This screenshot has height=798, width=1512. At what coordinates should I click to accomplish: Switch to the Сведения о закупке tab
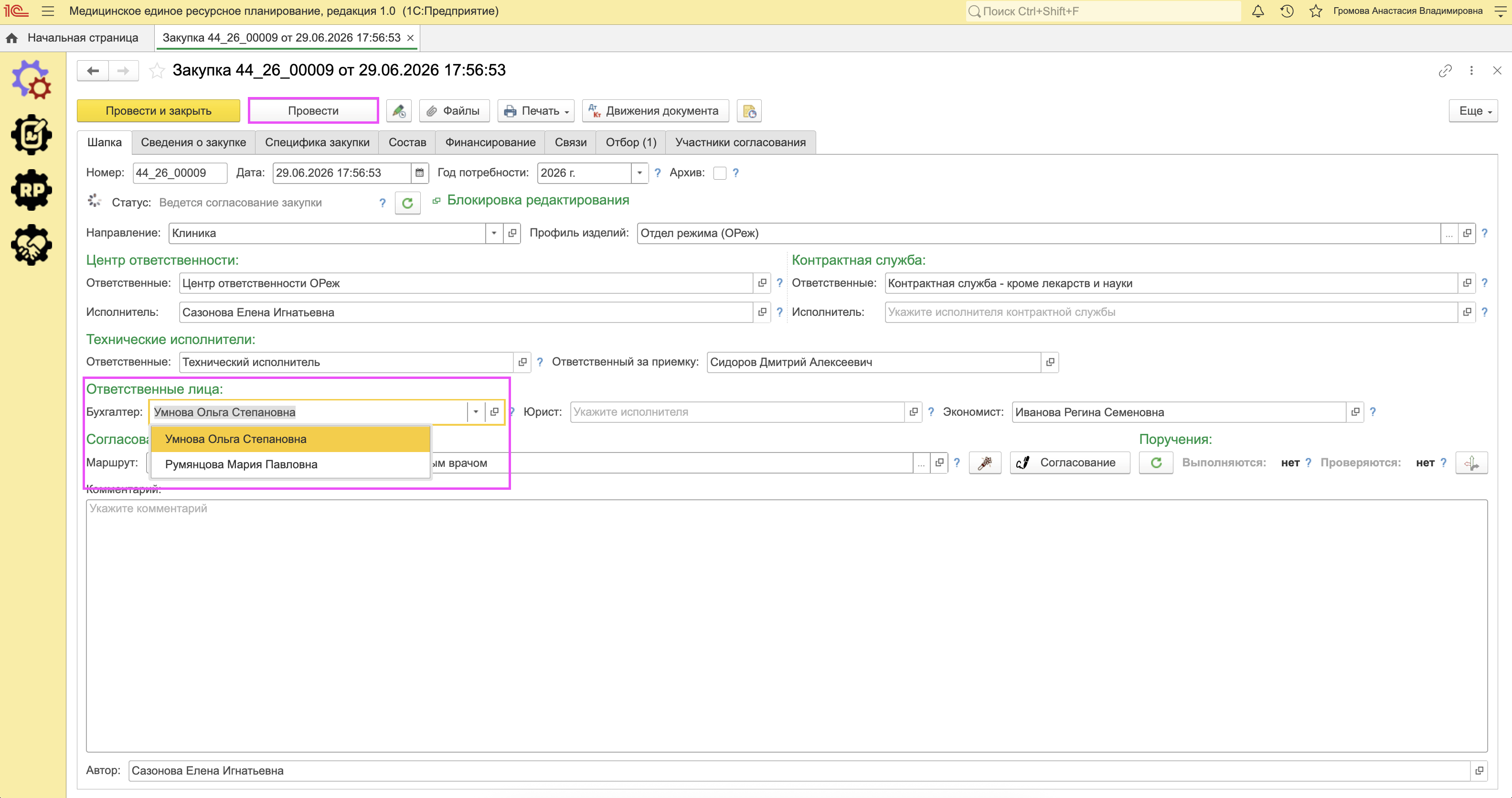193,143
